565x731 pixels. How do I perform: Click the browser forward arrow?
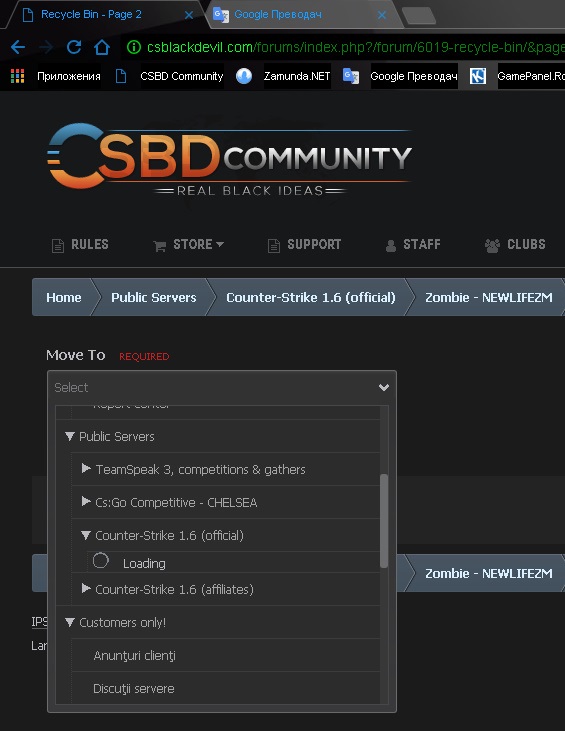(x=46, y=47)
